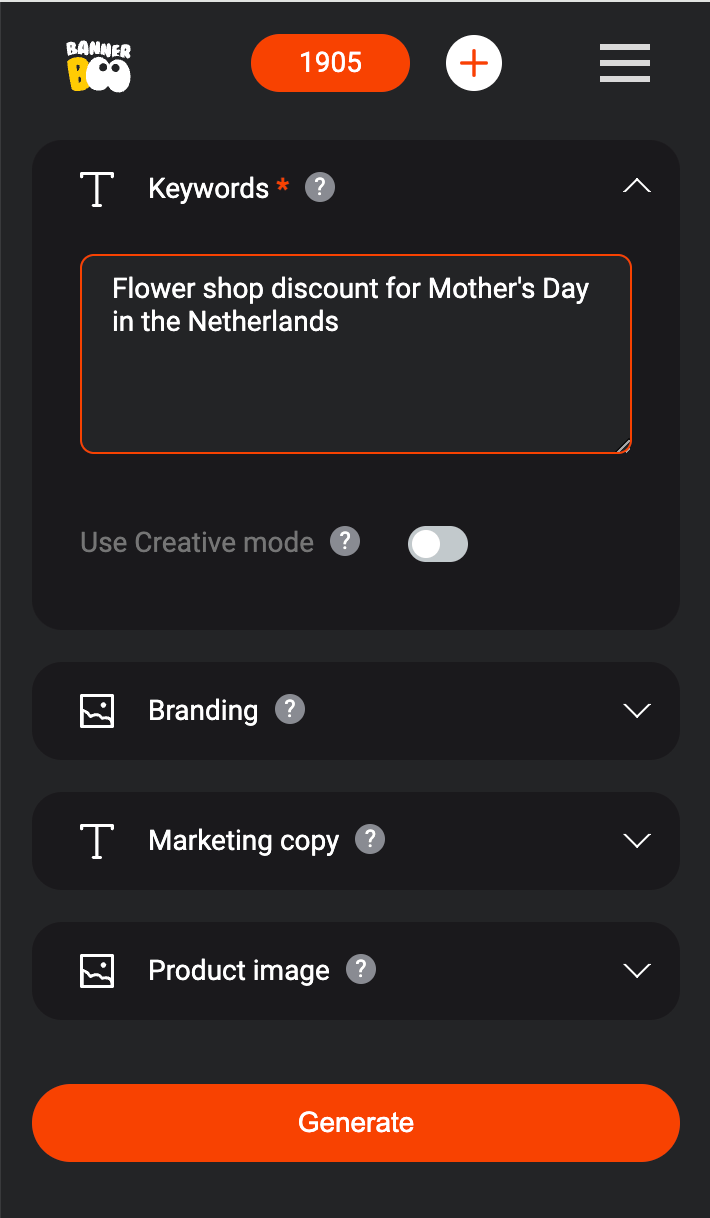This screenshot has width=710, height=1218.
Task: Click the Marketing copy text icon
Action: [x=97, y=841]
